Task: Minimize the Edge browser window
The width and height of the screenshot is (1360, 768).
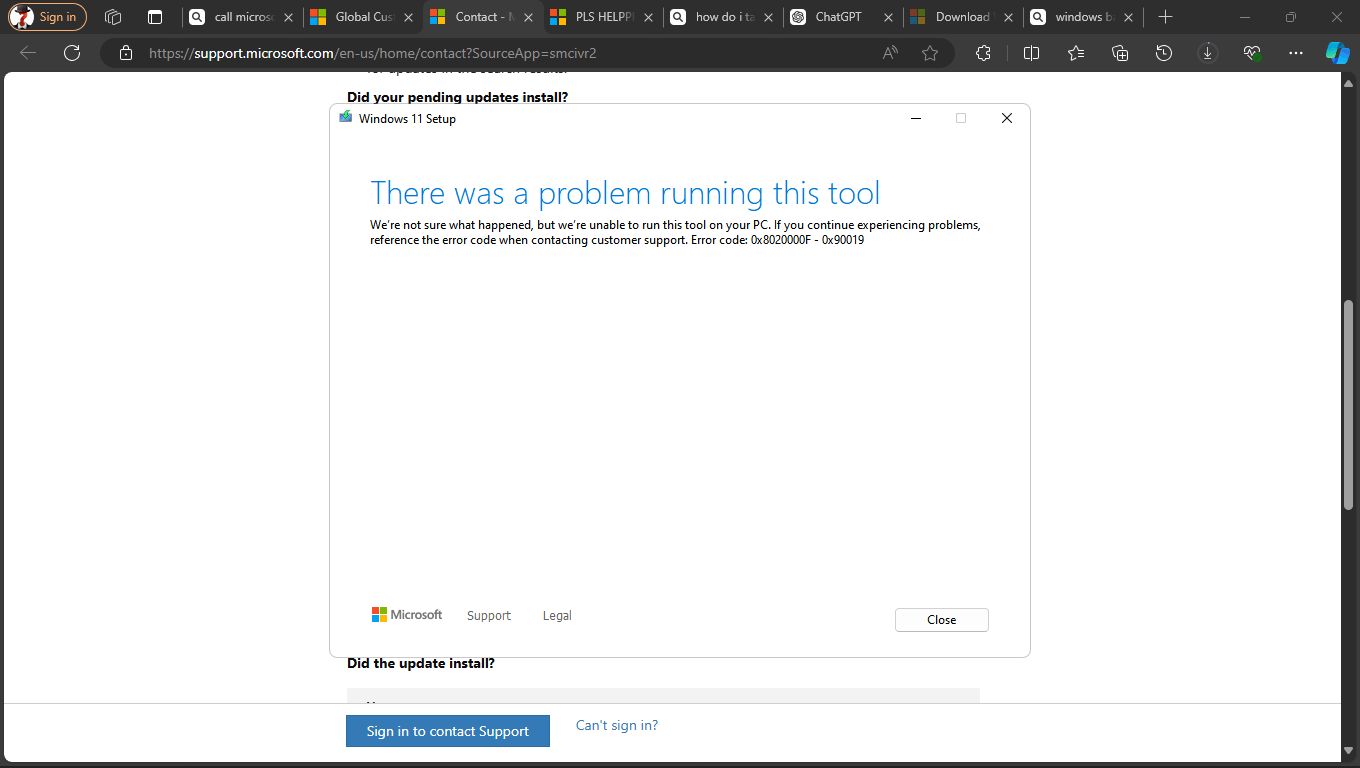Action: (x=1244, y=17)
